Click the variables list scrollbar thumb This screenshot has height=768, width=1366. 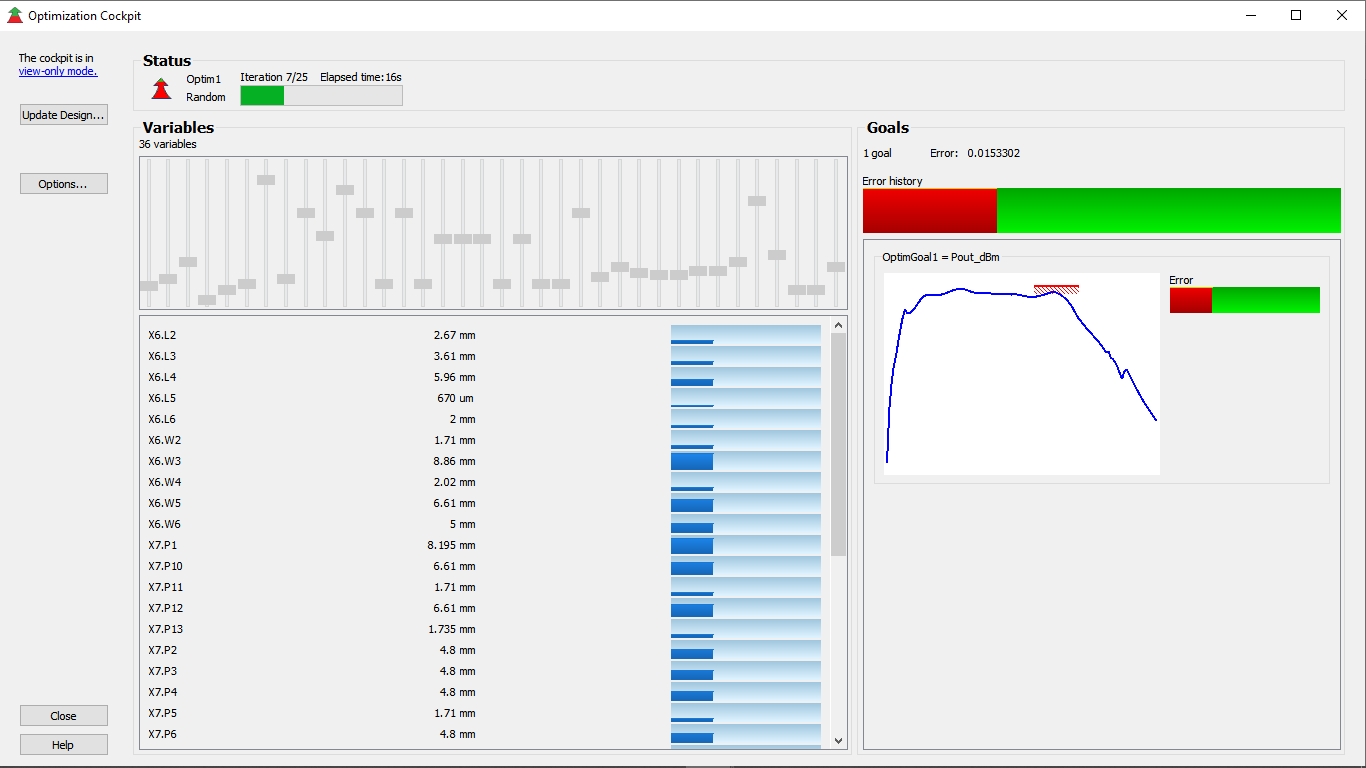(x=838, y=444)
